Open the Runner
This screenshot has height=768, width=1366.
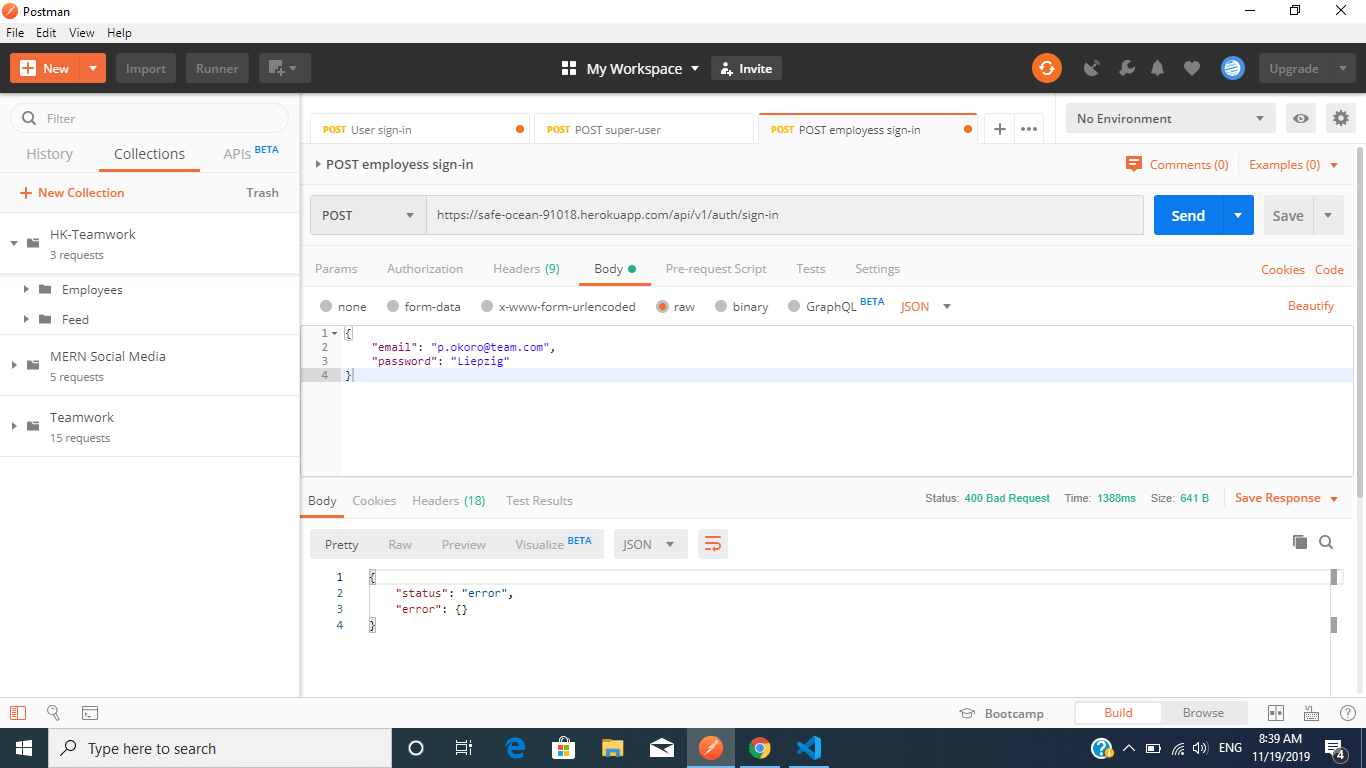pyautogui.click(x=217, y=68)
